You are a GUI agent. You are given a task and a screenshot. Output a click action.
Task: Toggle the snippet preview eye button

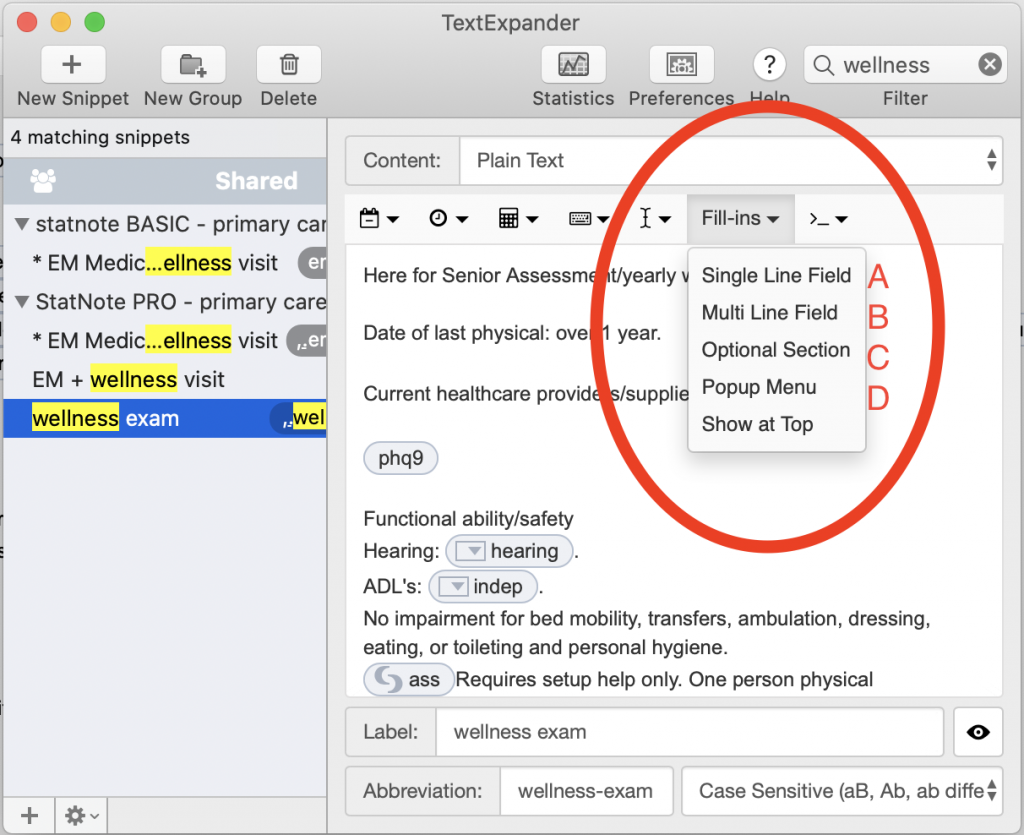coord(978,732)
